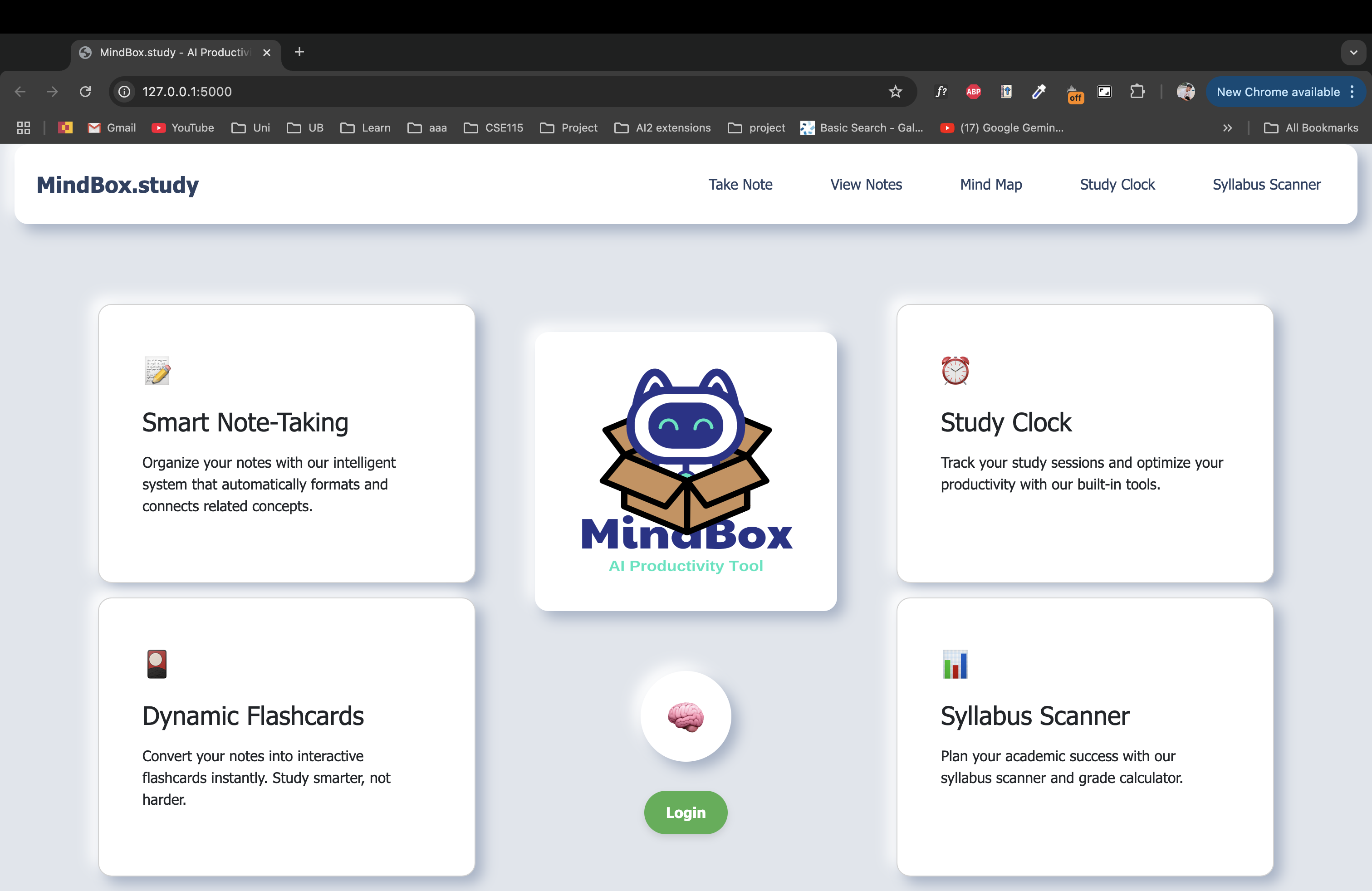Screen dimensions: 1372x891
Task: Click the memo pencil icon on Note-Taking card
Action: 157,371
